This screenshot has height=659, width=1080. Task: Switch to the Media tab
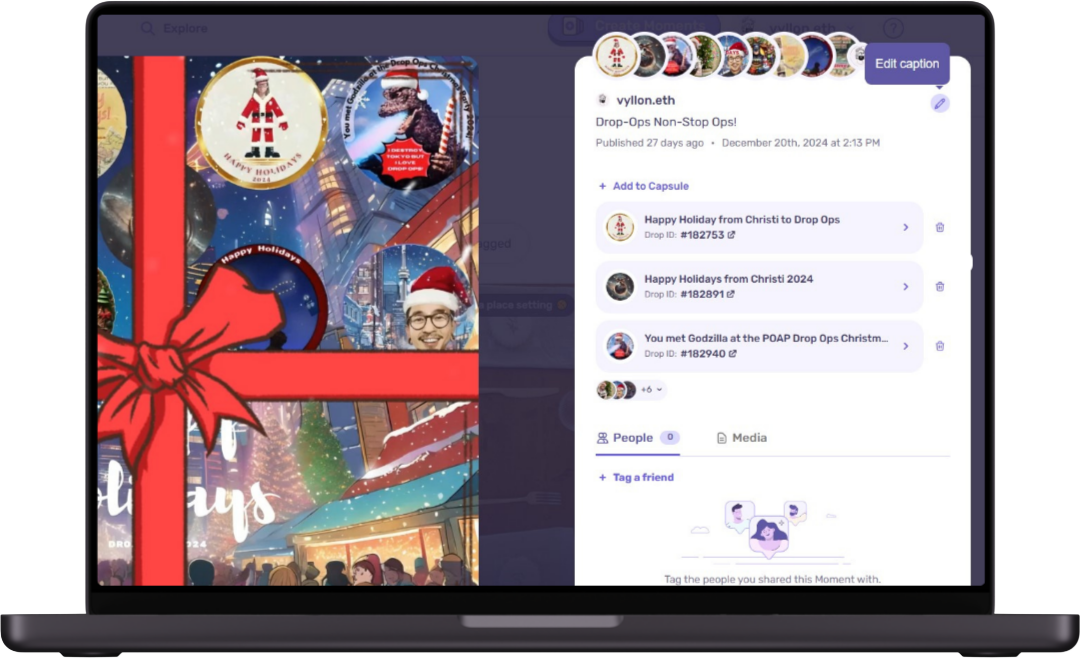click(741, 438)
